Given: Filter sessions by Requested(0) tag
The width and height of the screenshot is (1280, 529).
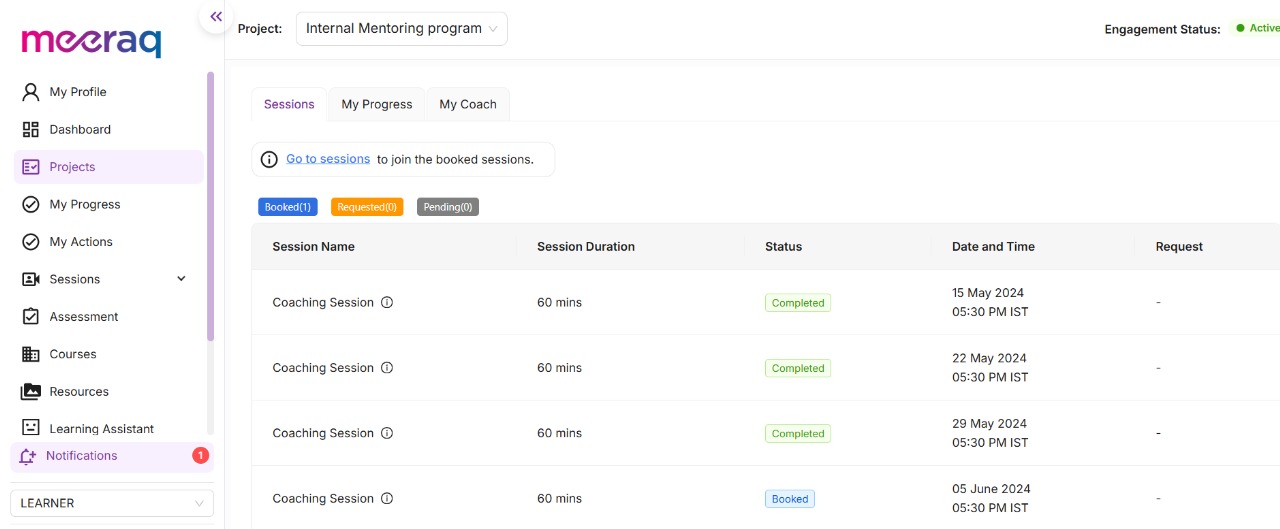Looking at the screenshot, I should [x=367, y=207].
